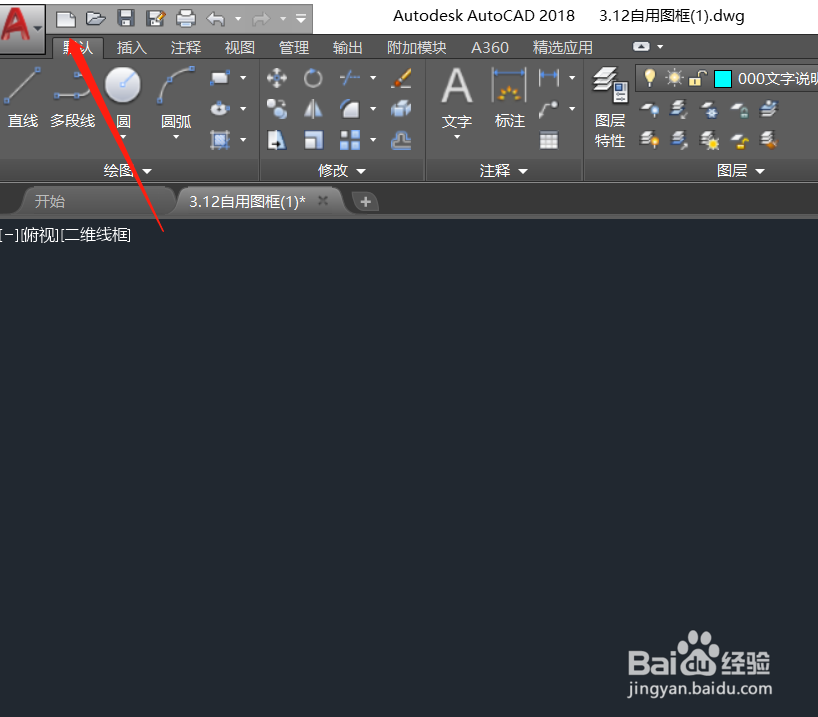
Task: Click the 二维线框 visual style control
Action: point(96,235)
